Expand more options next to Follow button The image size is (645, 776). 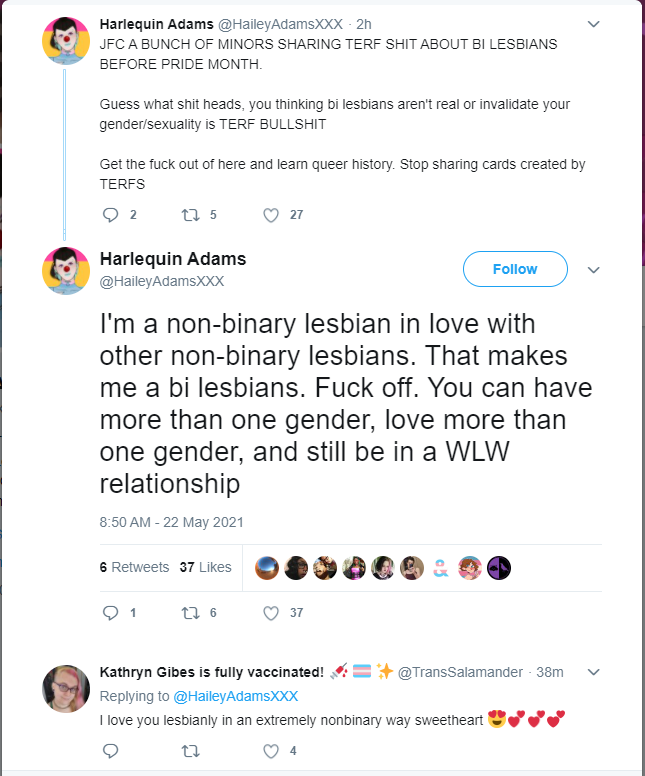point(594,270)
